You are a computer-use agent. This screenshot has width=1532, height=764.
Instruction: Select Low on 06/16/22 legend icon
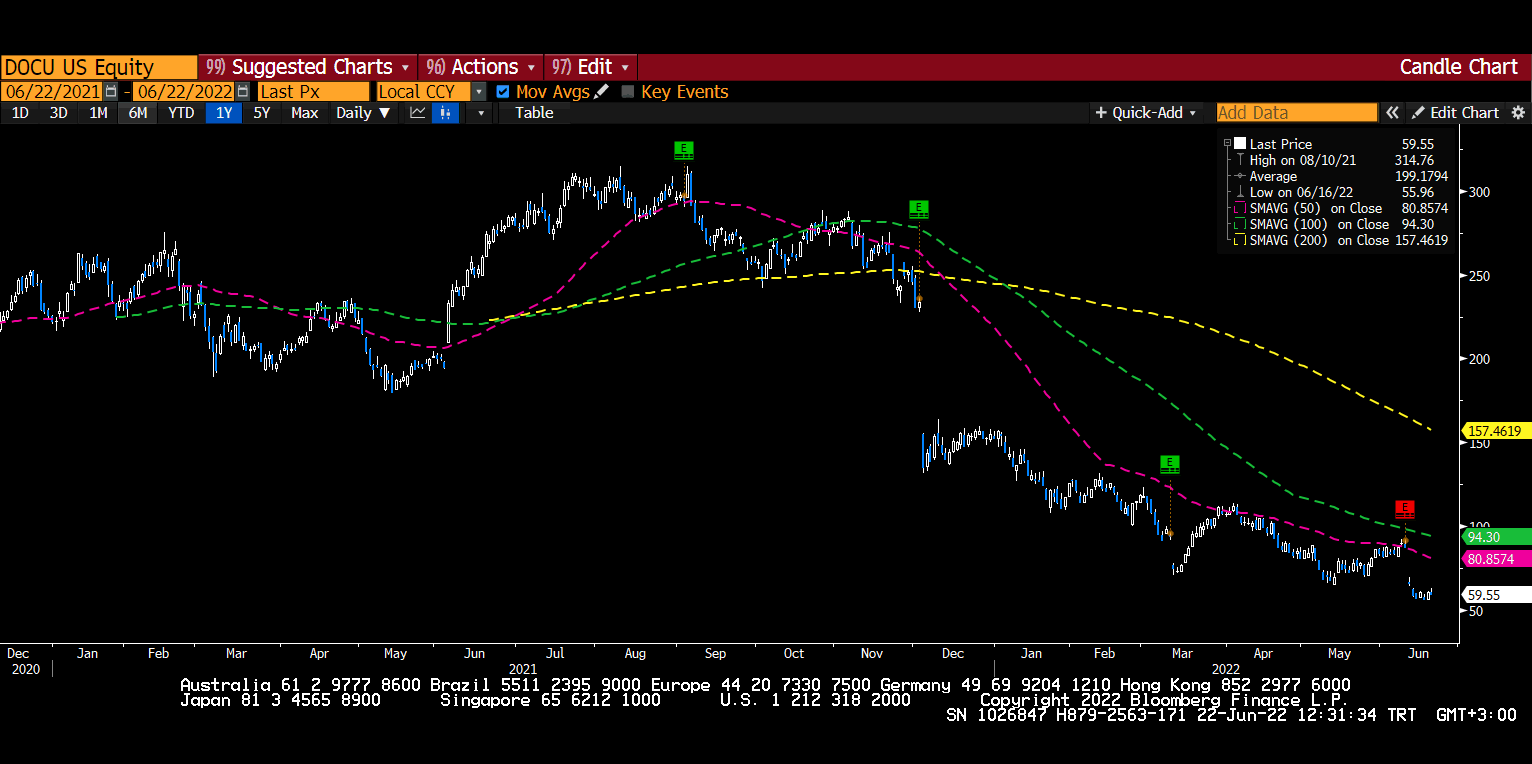coord(1240,192)
